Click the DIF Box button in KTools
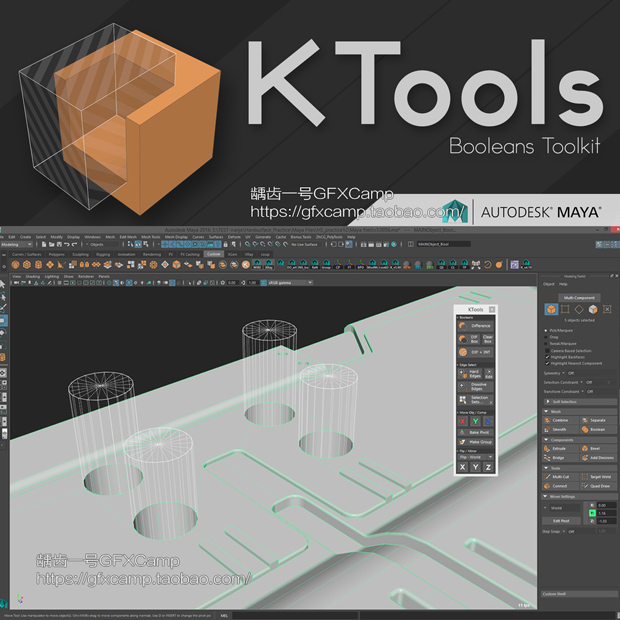 pos(469,339)
